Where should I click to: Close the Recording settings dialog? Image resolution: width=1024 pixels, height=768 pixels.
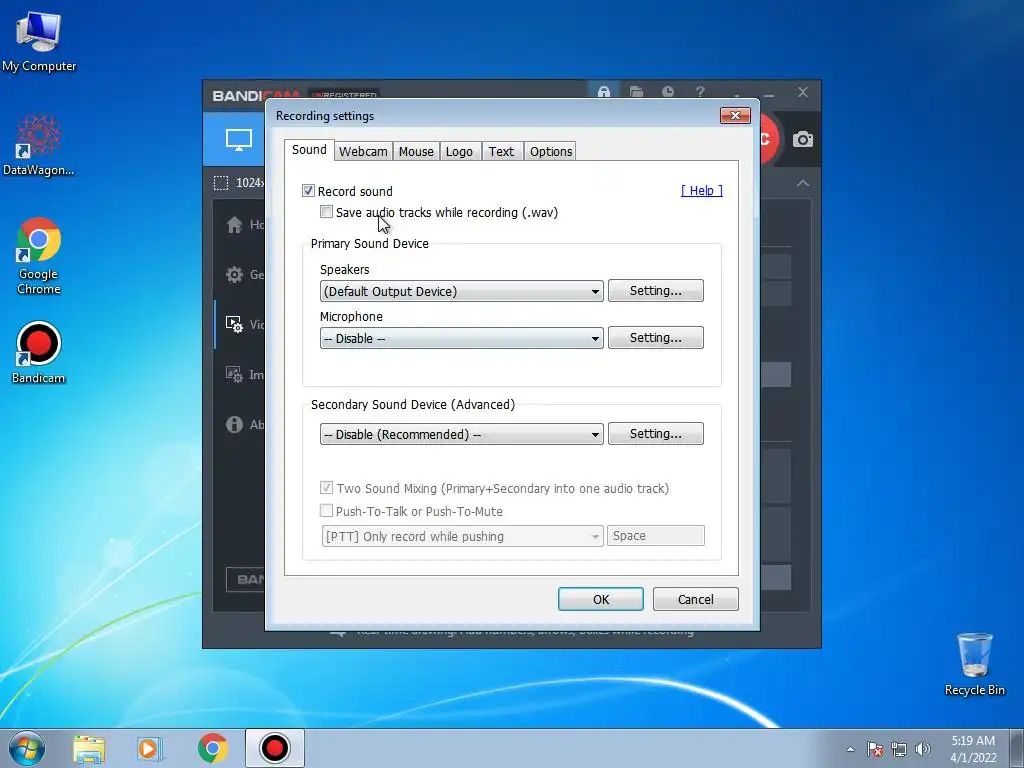coord(735,116)
